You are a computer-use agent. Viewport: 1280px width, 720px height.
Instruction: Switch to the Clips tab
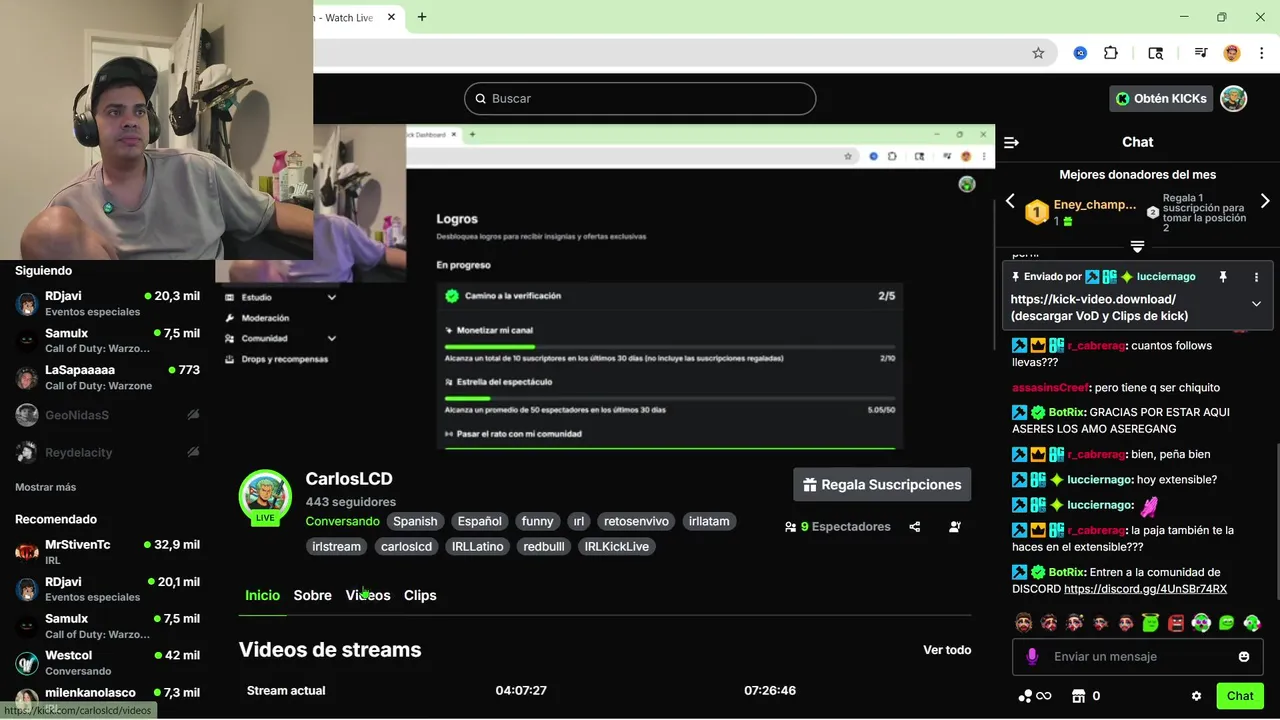coord(420,595)
